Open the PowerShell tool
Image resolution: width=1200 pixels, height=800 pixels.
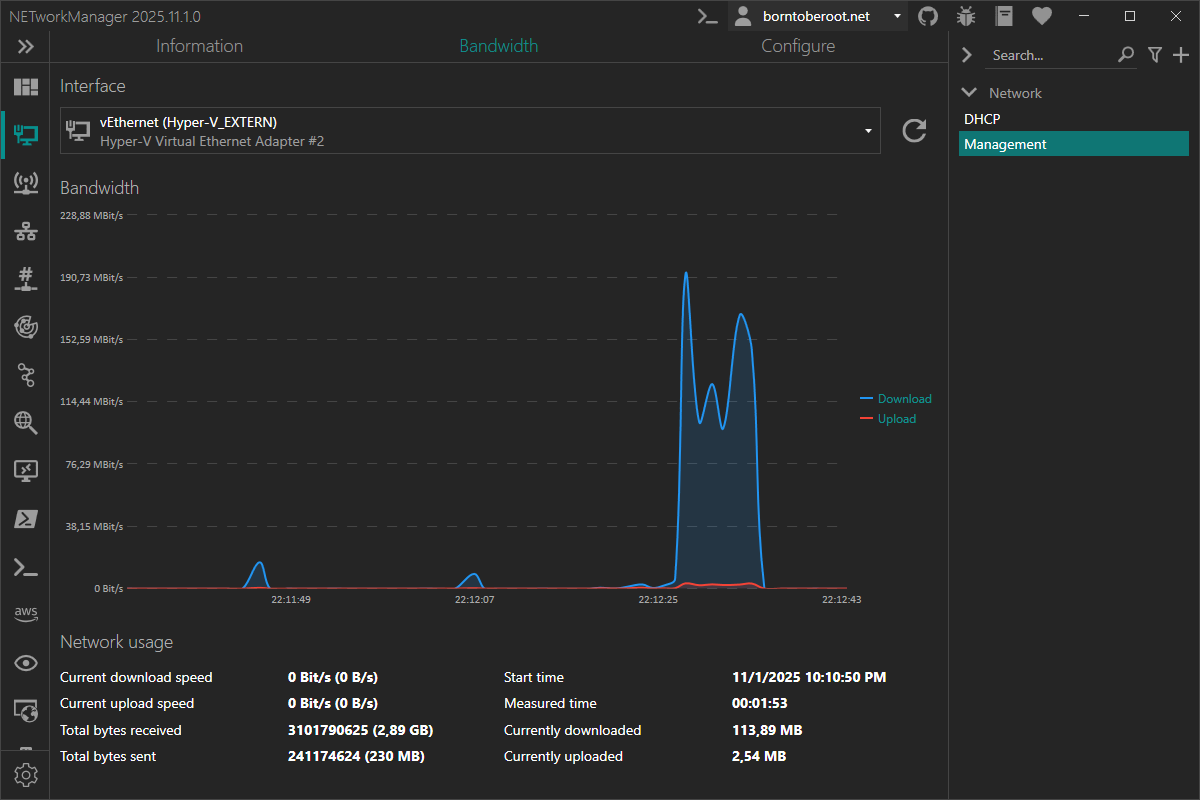[x=25, y=519]
